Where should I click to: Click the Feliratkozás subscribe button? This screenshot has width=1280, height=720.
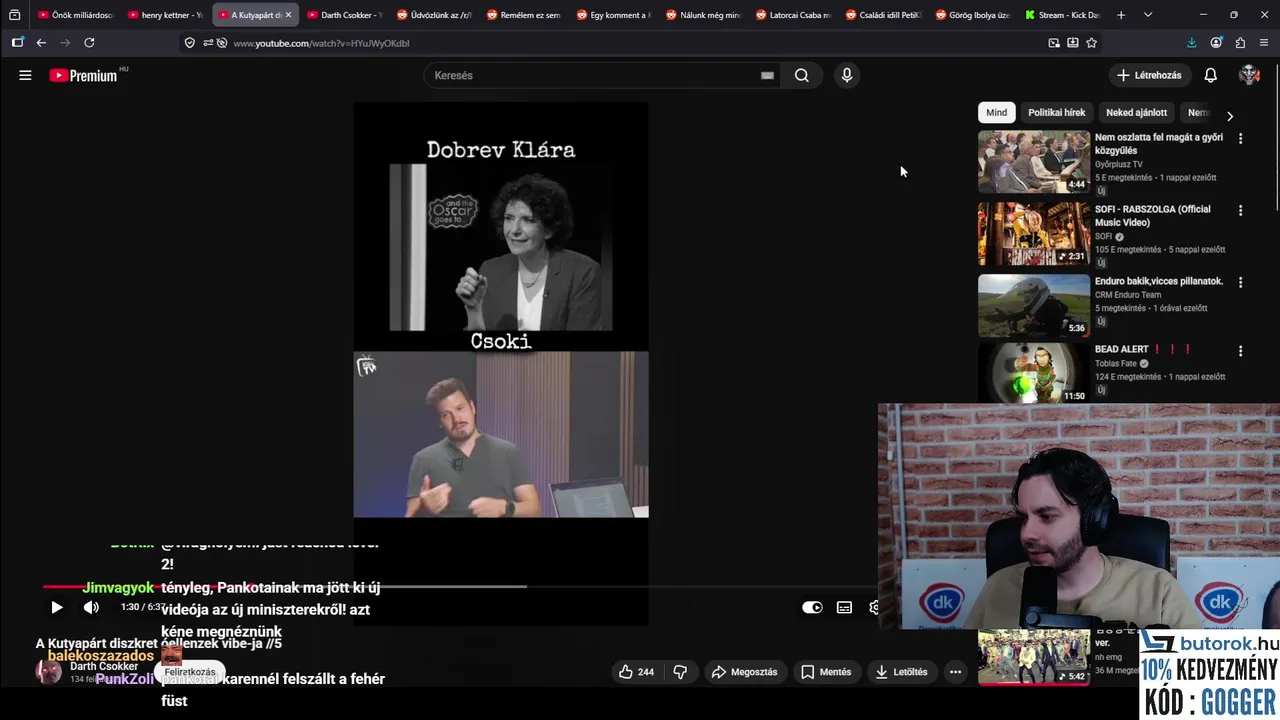(x=190, y=672)
